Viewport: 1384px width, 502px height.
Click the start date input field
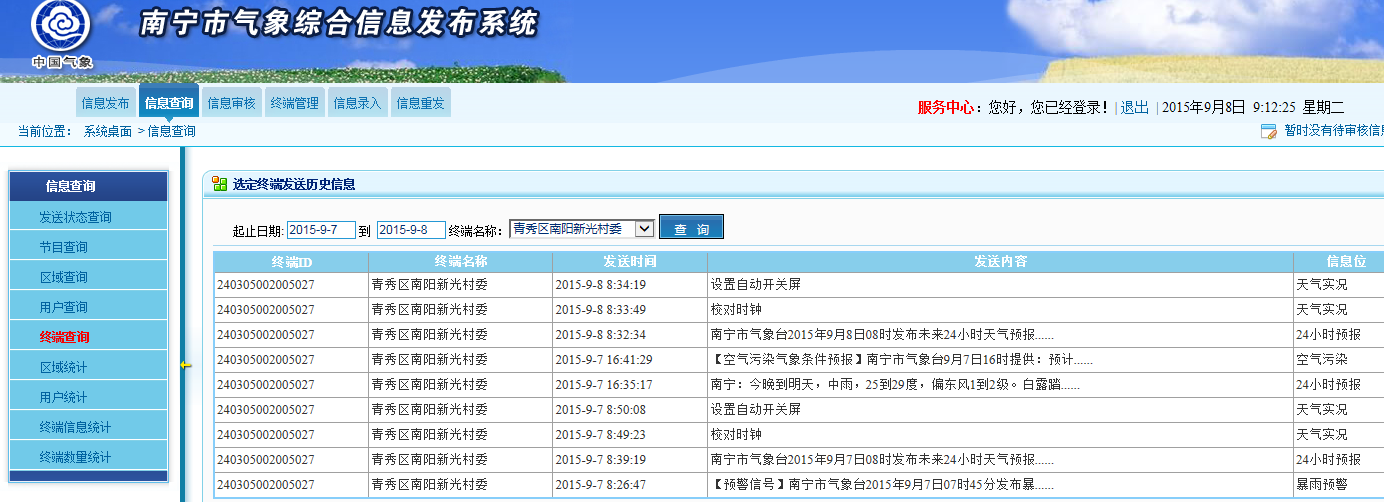[321, 230]
